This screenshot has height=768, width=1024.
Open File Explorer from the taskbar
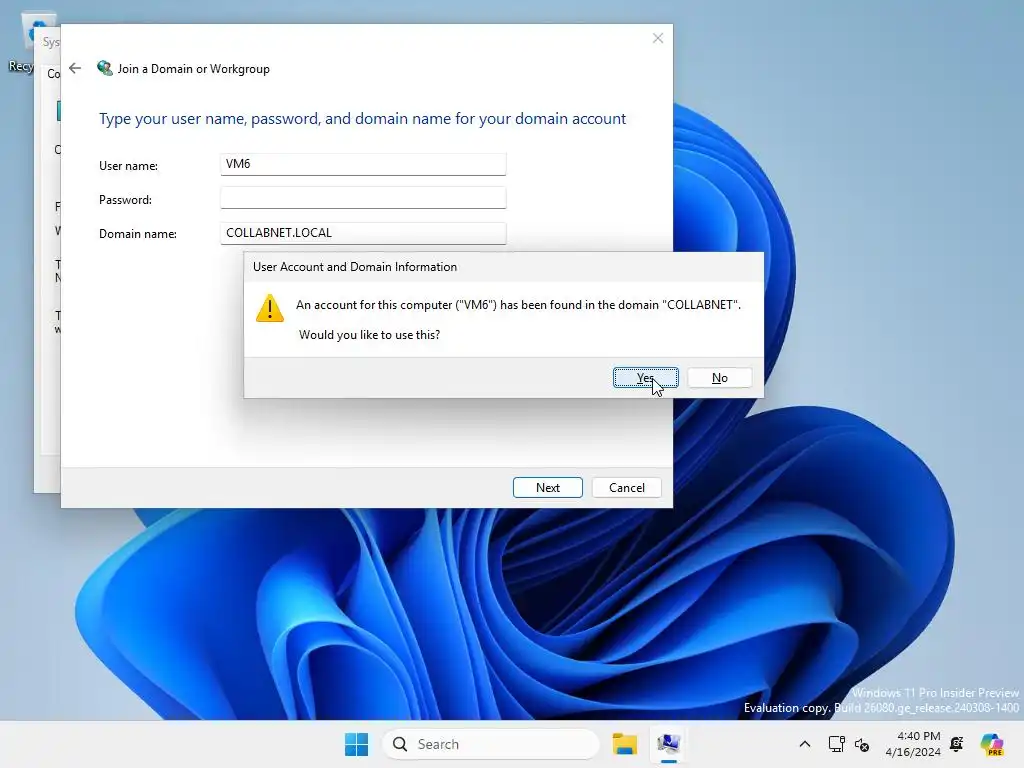624,744
